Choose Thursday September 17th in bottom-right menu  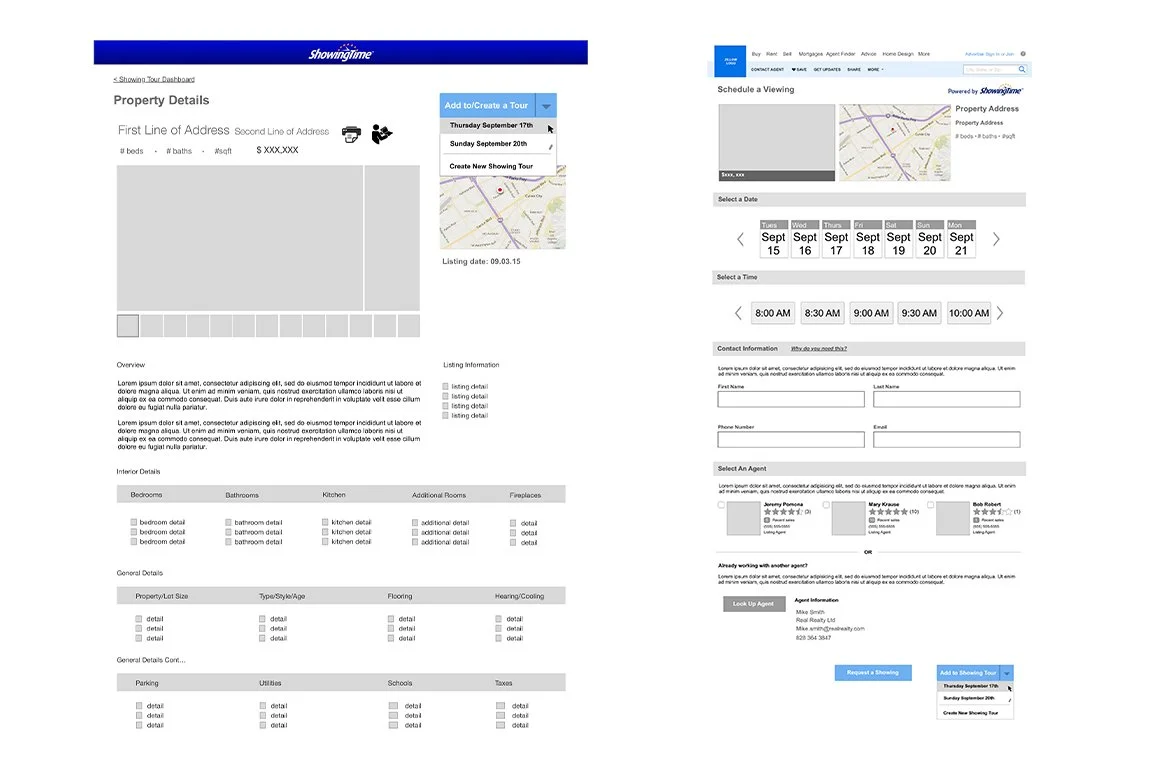pos(975,686)
